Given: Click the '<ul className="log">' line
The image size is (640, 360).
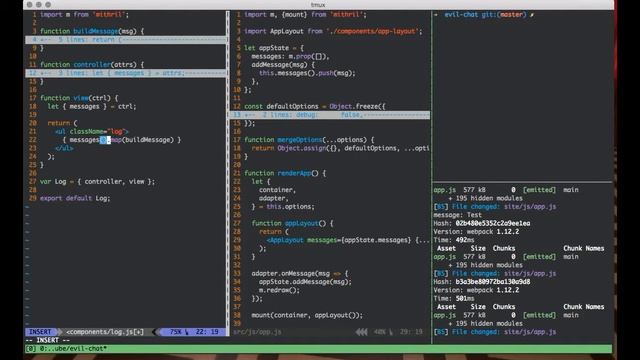Looking at the screenshot, I should pyautogui.click(x=92, y=131).
